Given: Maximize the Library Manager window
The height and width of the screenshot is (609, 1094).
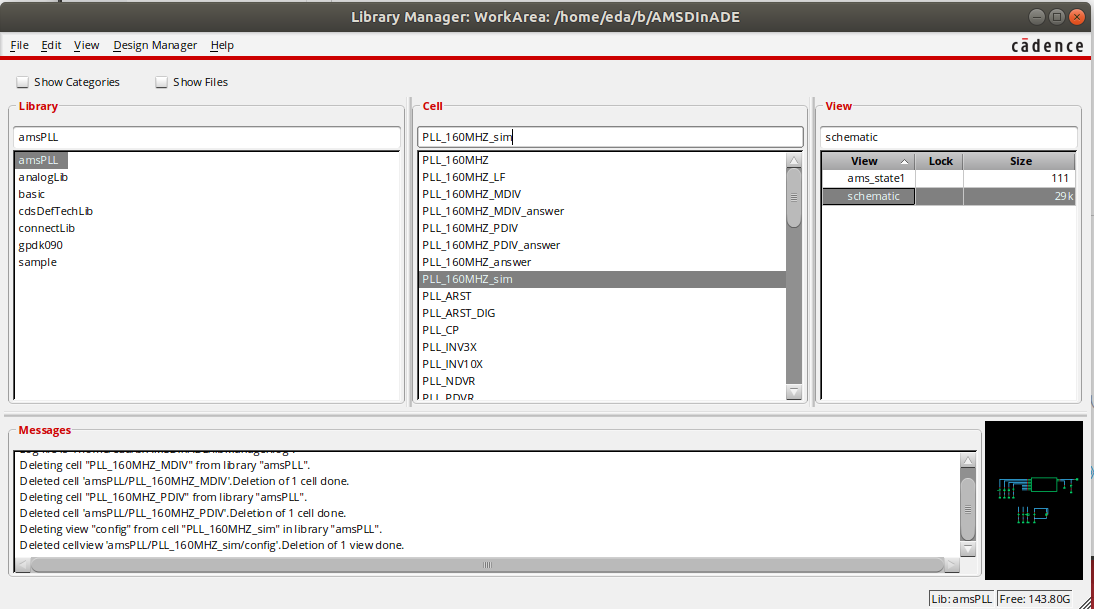Looking at the screenshot, I should point(1057,17).
